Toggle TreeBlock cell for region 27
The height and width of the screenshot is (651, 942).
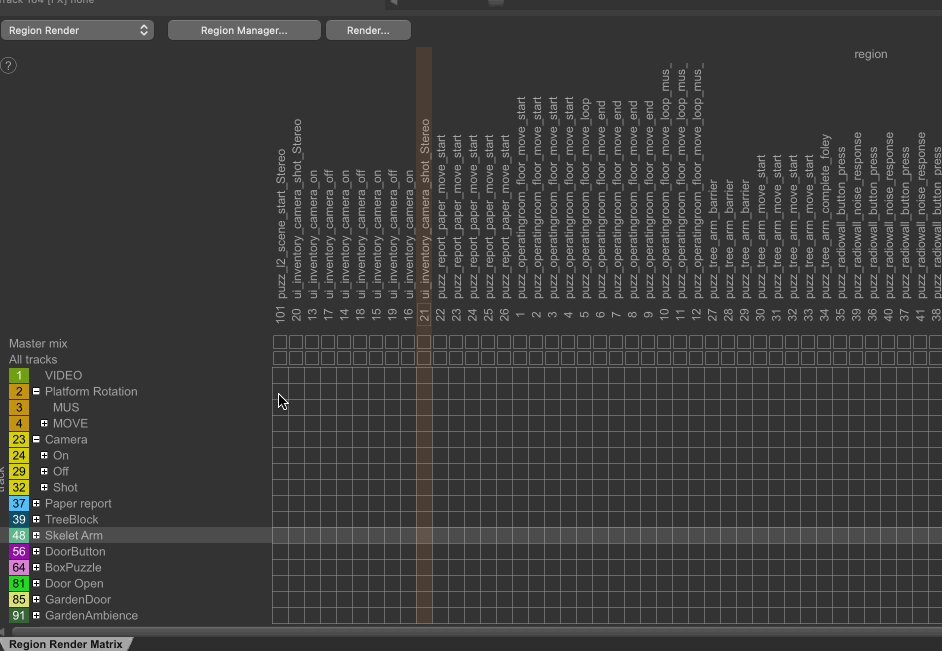pyautogui.click(x=712, y=519)
